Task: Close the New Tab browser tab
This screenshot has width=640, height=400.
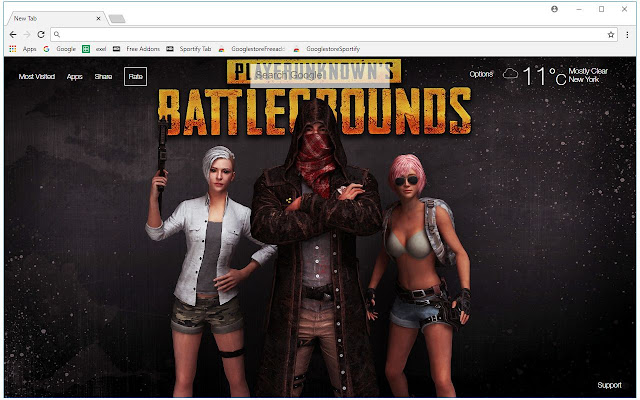Action: (x=98, y=18)
